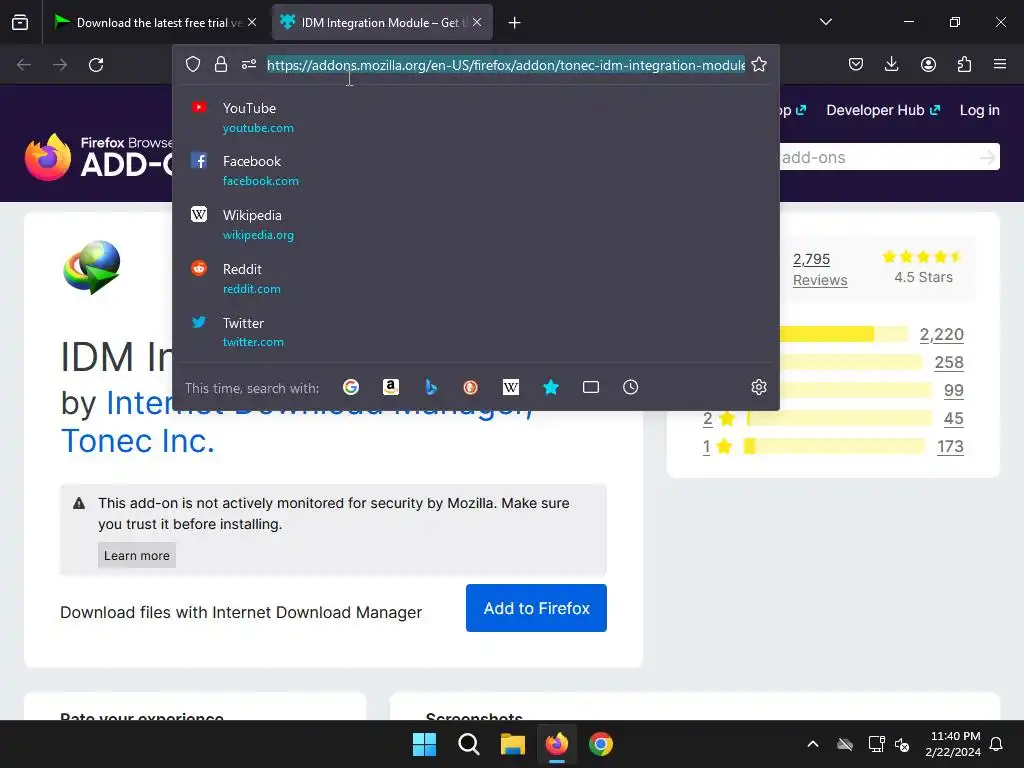Close the IDM Integration Module tab
Viewport: 1024px width, 768px height.
click(477, 22)
